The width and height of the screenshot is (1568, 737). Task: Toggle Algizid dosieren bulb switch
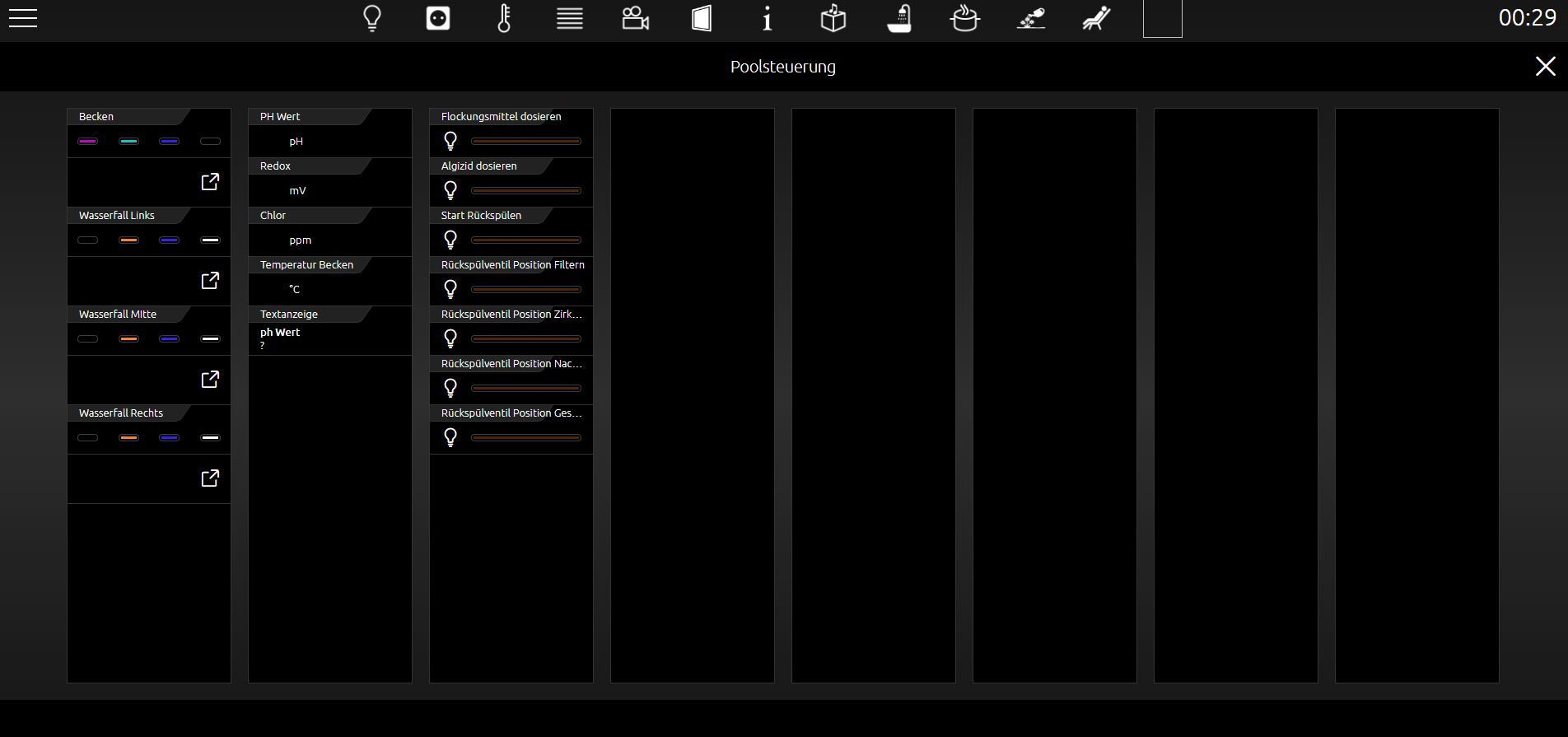(x=450, y=190)
